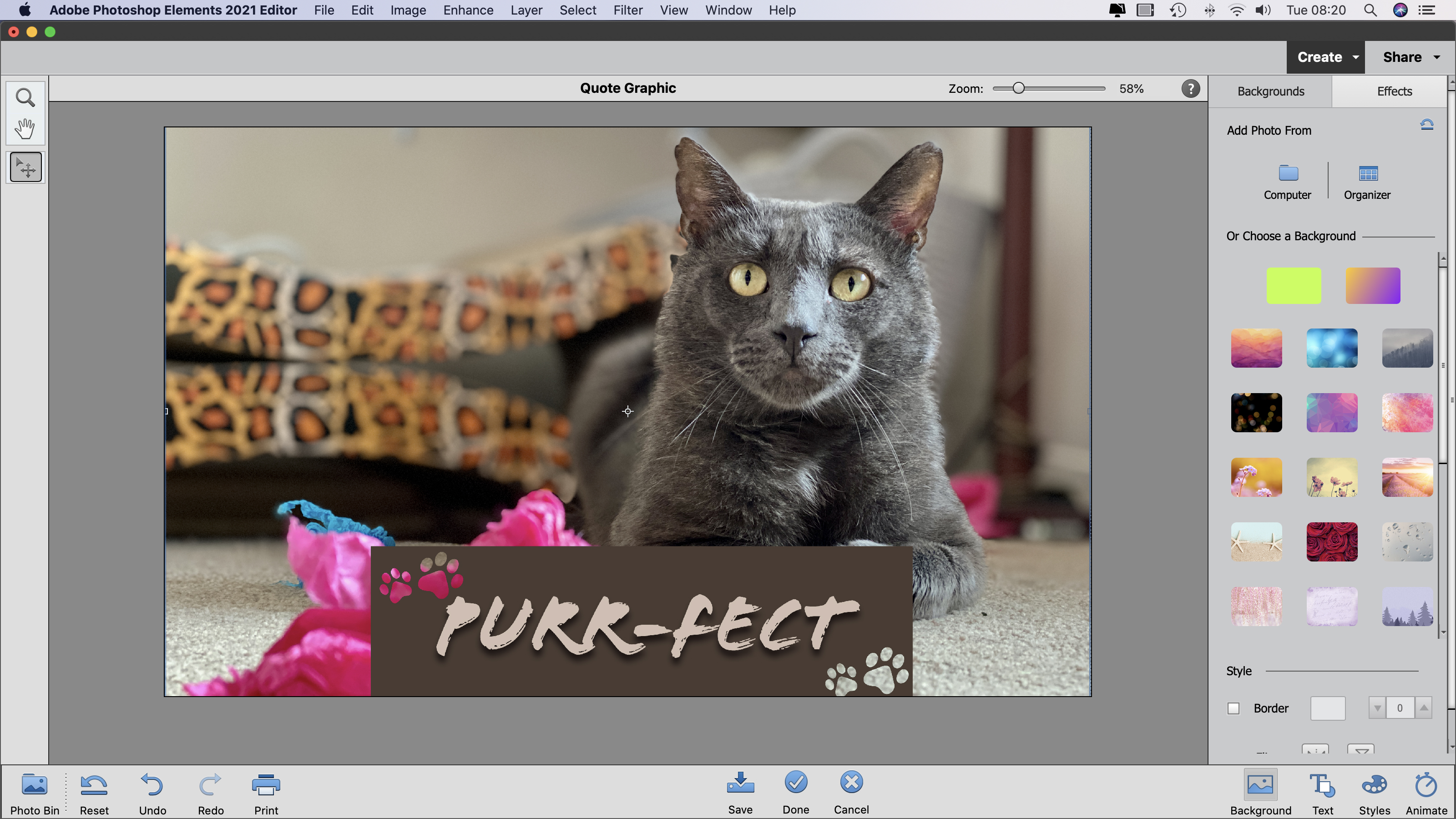This screenshot has height=819, width=1456.
Task: Enable border styling for quote graphic
Action: click(1233, 708)
